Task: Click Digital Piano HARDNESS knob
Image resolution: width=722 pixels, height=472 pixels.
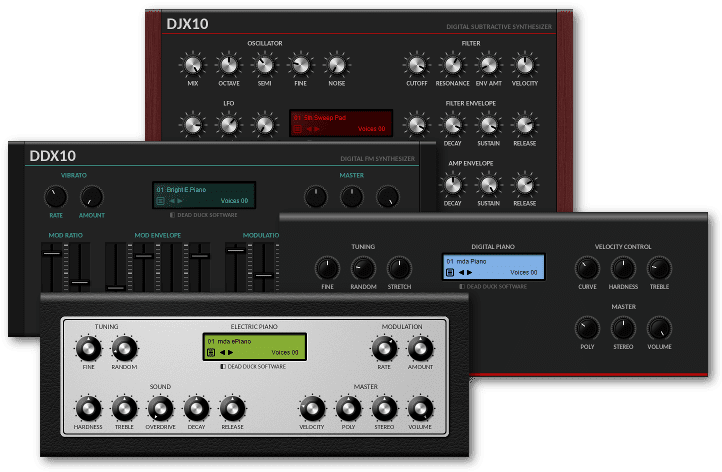Action: pyautogui.click(x=623, y=268)
